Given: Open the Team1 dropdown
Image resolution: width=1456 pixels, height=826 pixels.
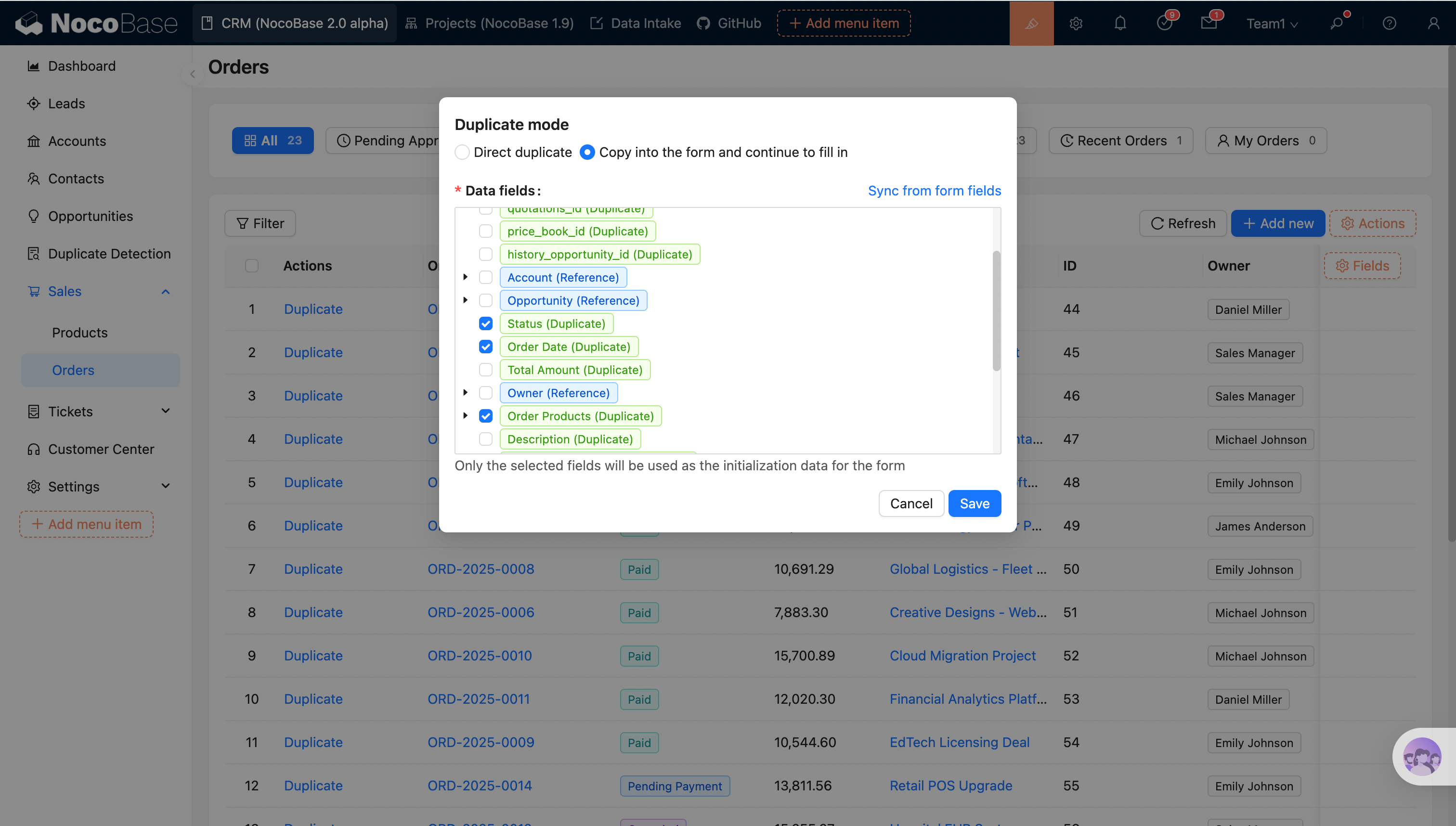Looking at the screenshot, I should pos(1272,23).
